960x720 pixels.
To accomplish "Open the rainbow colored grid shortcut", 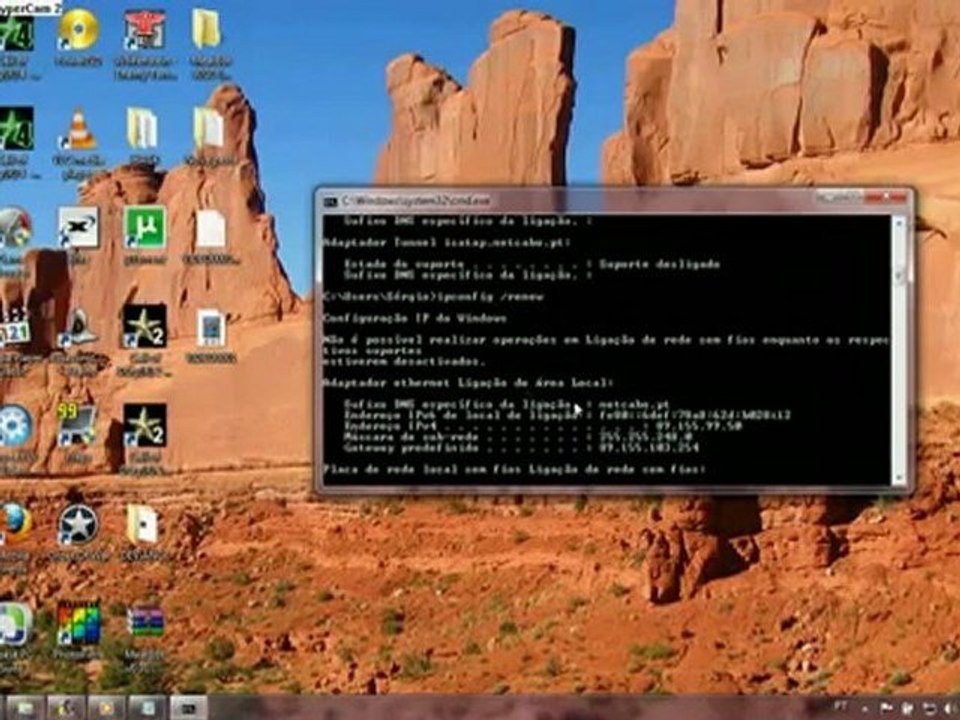I will click(78, 623).
